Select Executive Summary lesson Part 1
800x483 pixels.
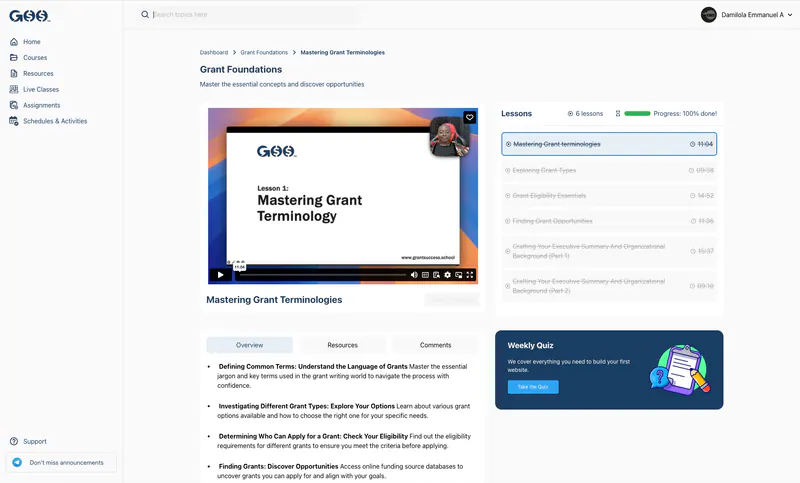(609, 251)
